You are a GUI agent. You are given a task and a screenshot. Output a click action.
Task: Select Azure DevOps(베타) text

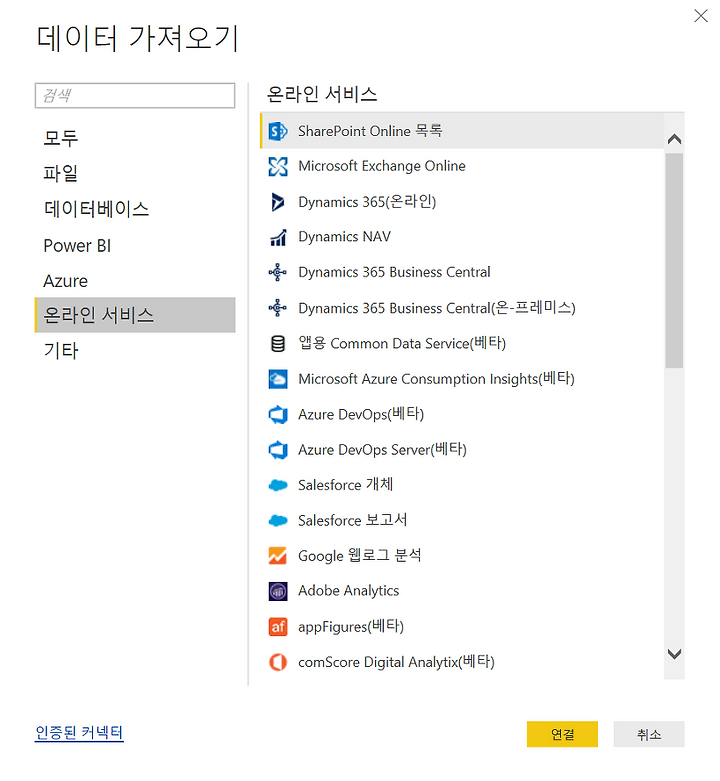tap(361, 414)
